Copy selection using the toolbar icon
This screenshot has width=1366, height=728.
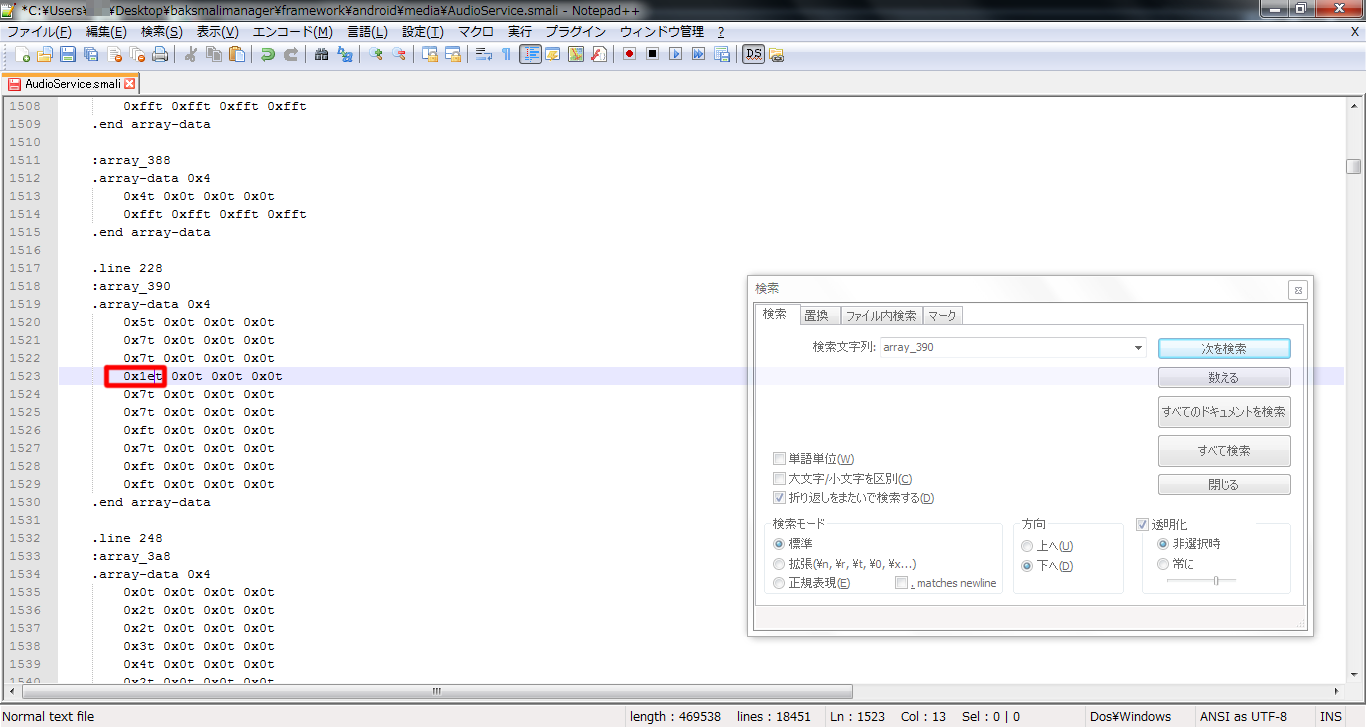(x=213, y=54)
